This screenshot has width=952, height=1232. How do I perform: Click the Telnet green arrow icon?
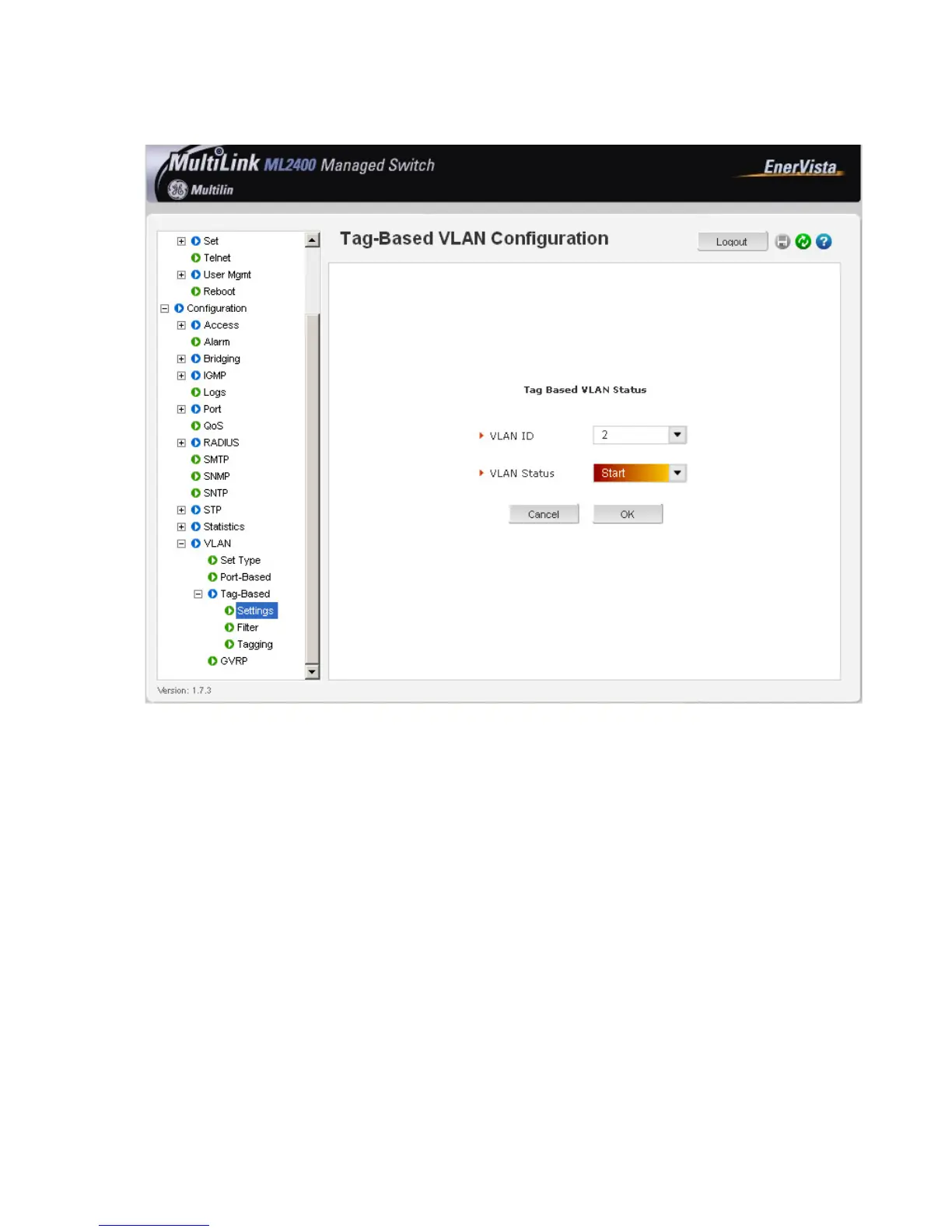coord(196,258)
